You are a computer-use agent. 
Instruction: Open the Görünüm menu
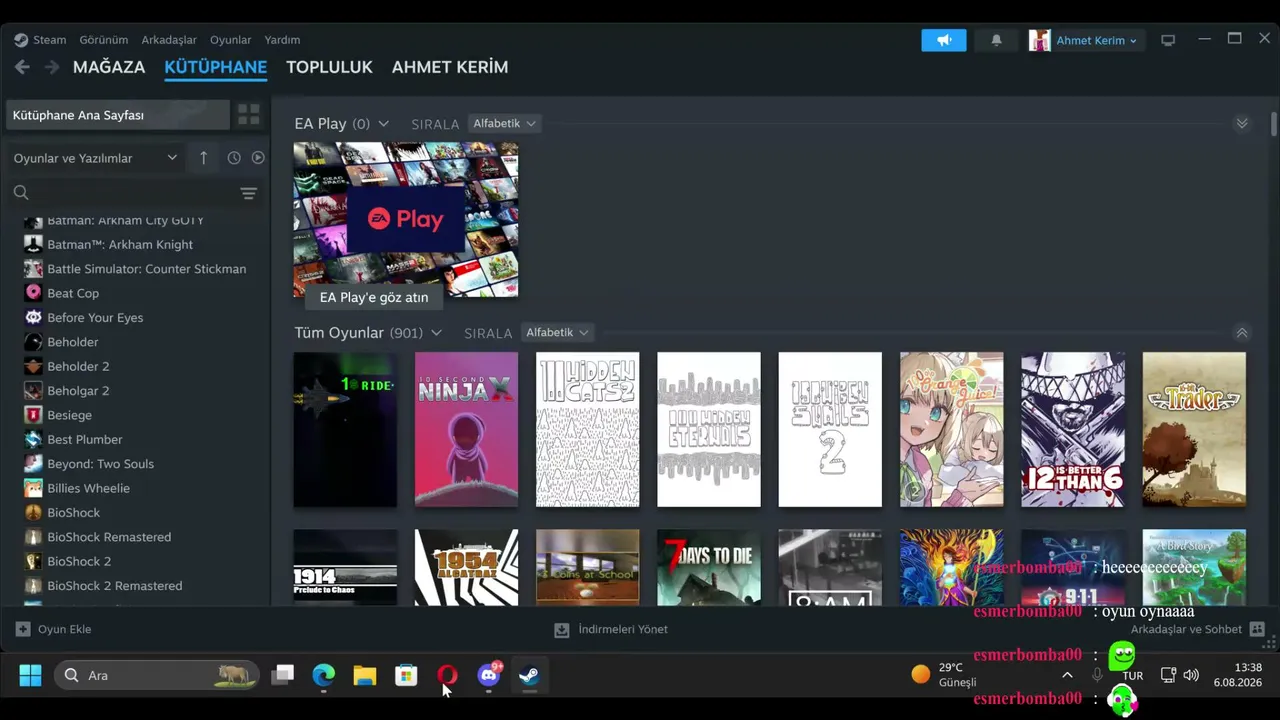coord(104,40)
